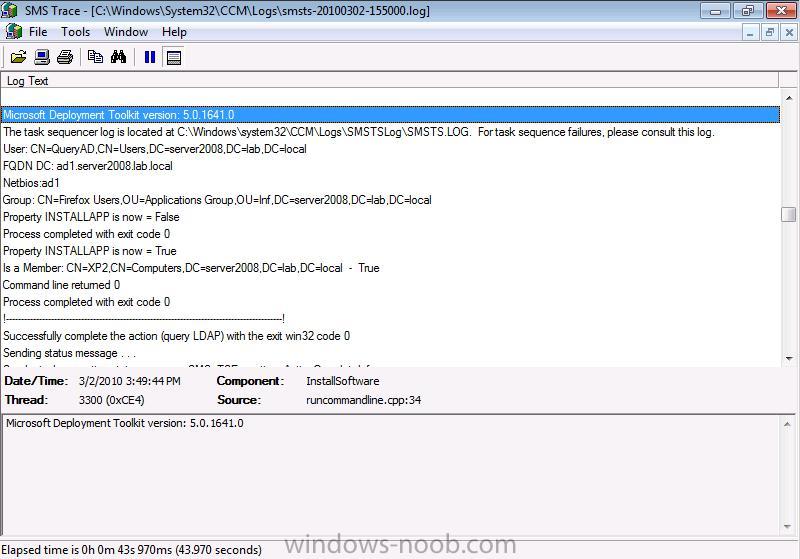Screen dimensions: 800x559
Task: Restore down the SMS Trace main window
Action: pos(748,10)
